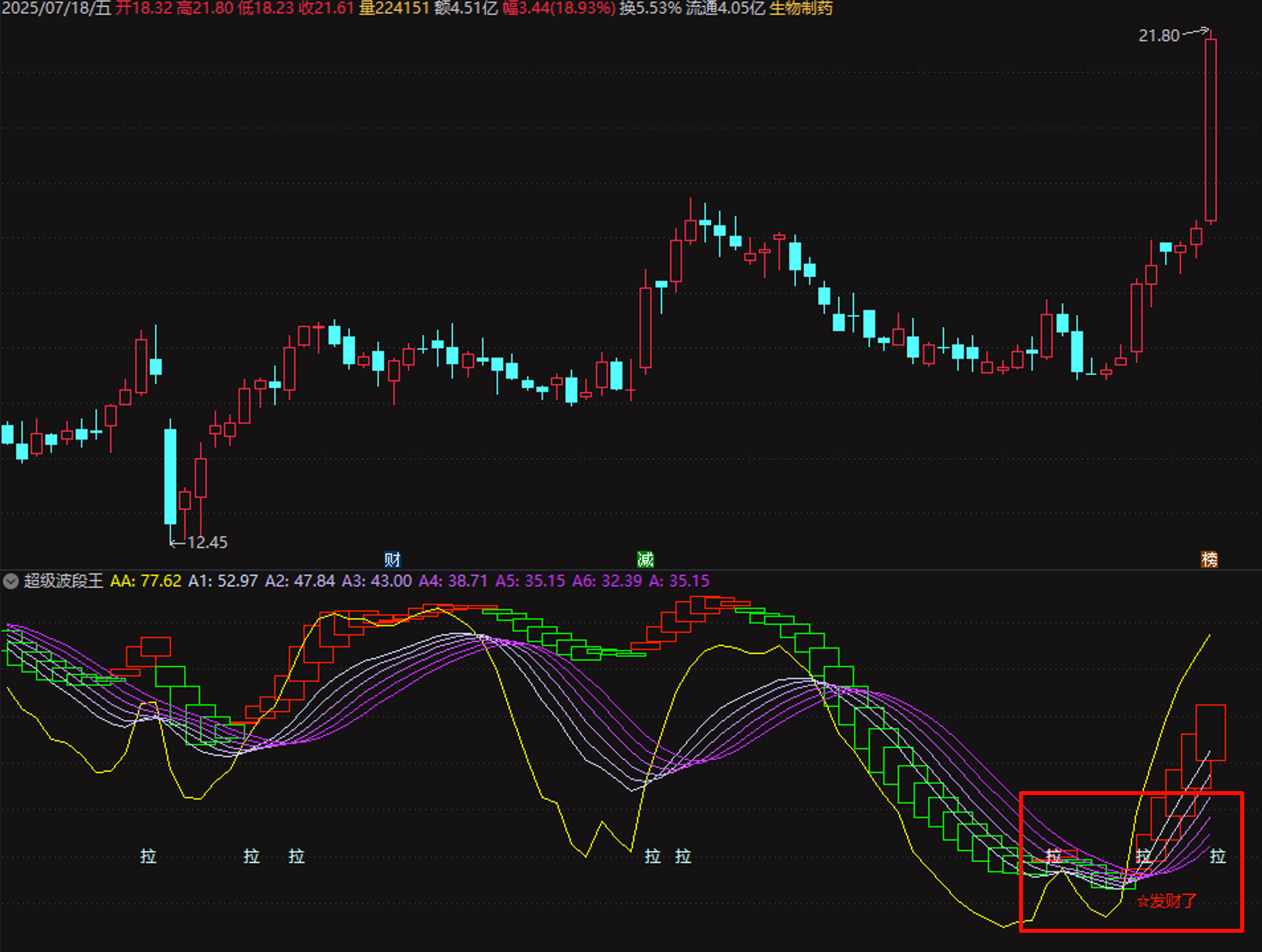Click the blue 财 financial report marker

(392, 559)
